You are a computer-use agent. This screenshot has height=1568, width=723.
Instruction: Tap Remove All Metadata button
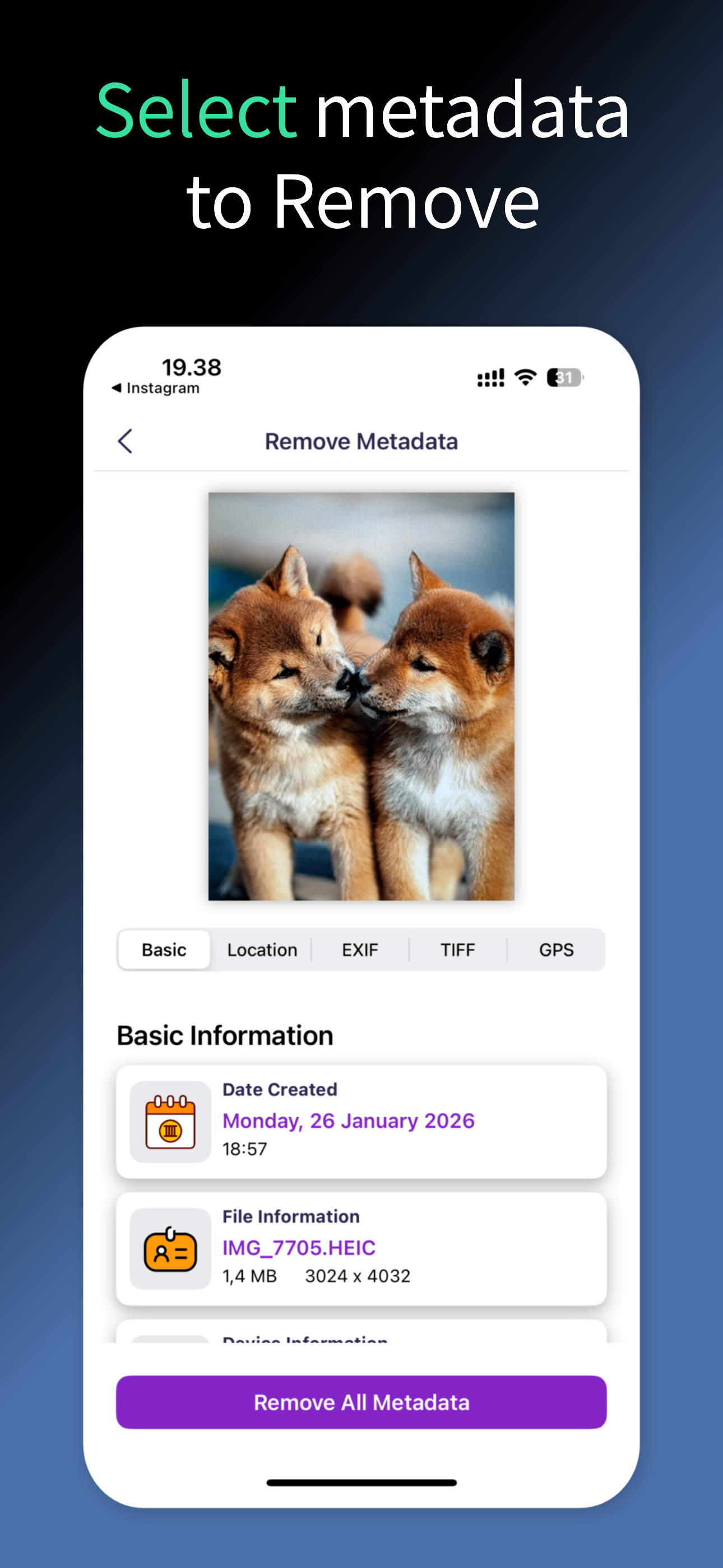(x=361, y=1402)
